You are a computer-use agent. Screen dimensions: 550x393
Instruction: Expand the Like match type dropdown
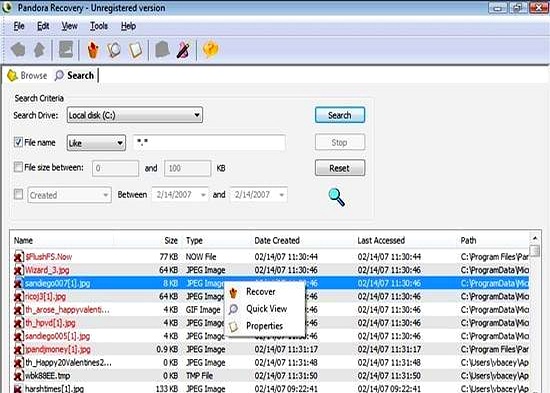[x=96, y=143]
